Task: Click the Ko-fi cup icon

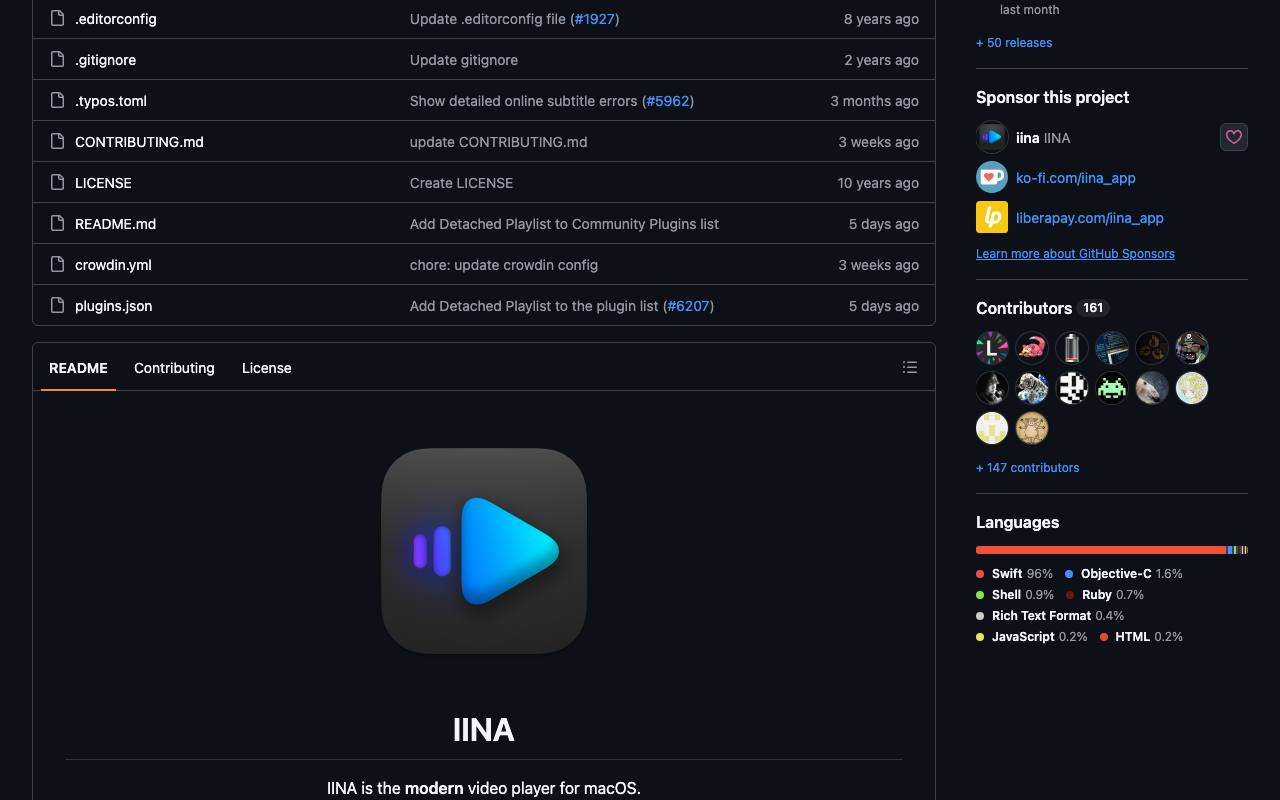Action: pos(992,177)
